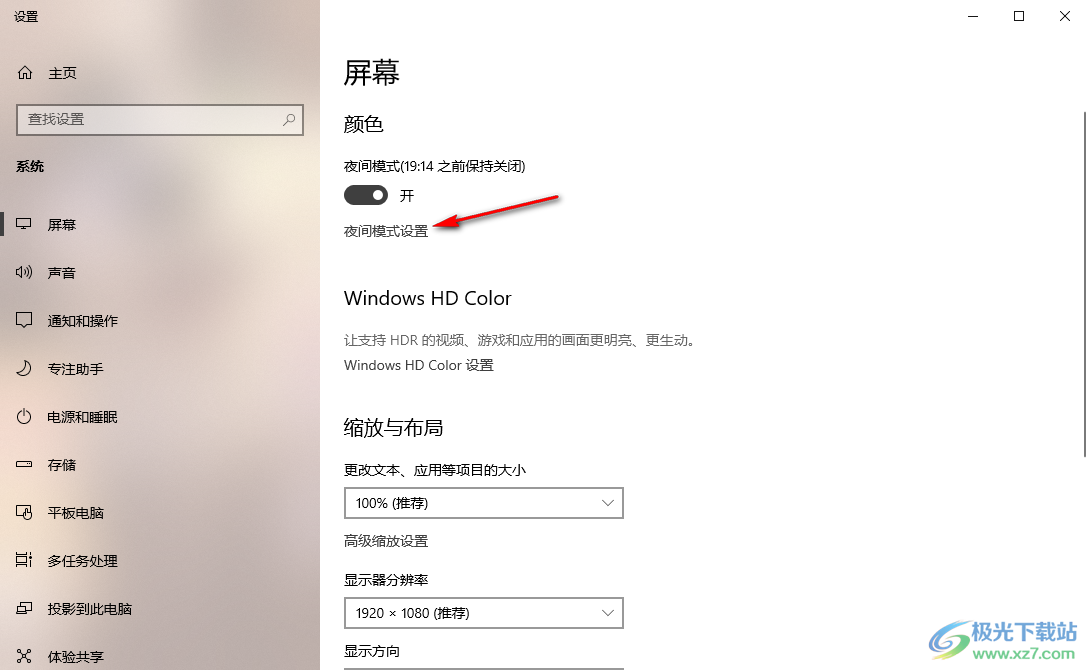Click the search magnifier icon
Image resolution: width=1088 pixels, height=670 pixels.
click(289, 119)
